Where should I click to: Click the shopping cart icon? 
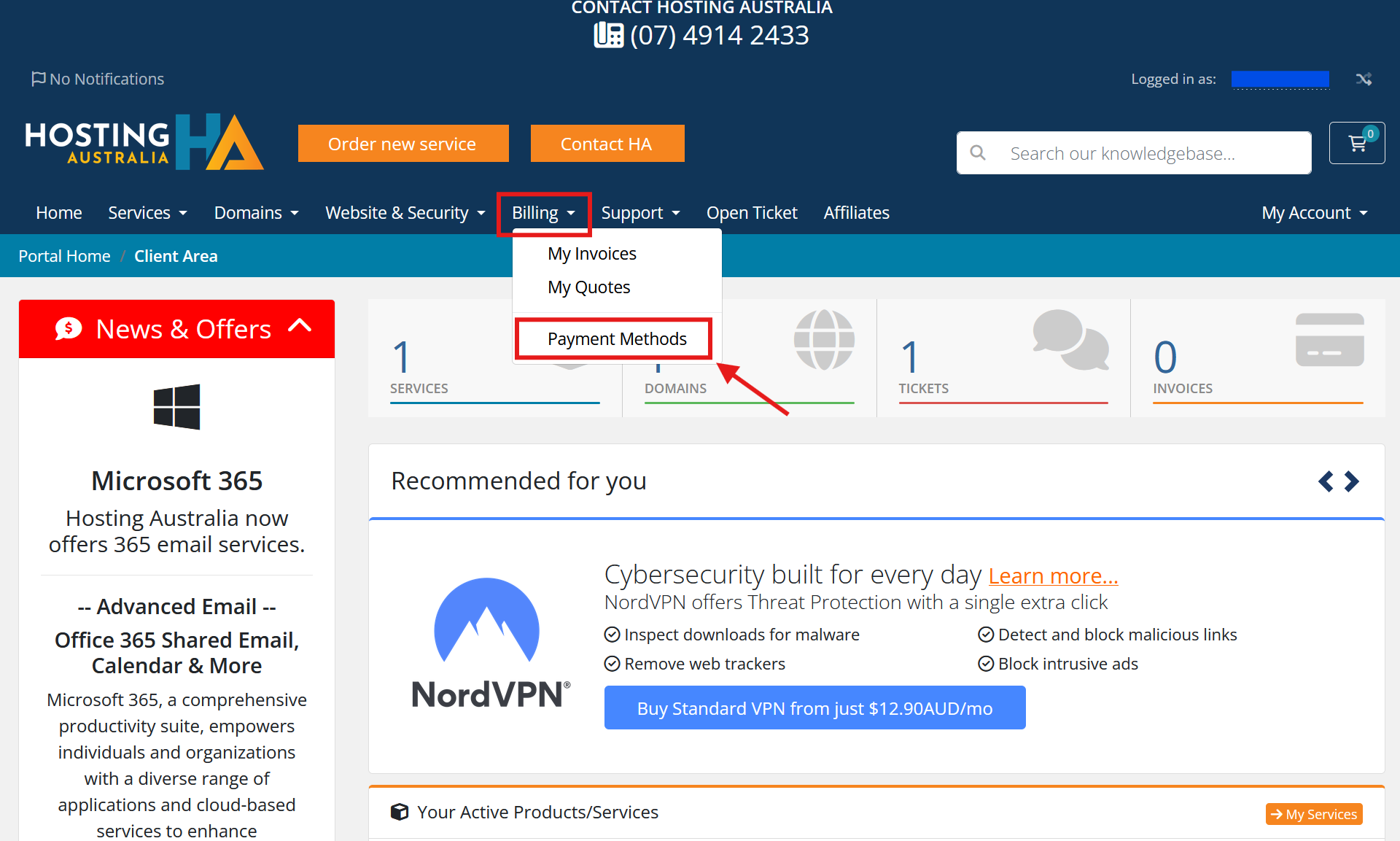pyautogui.click(x=1357, y=143)
